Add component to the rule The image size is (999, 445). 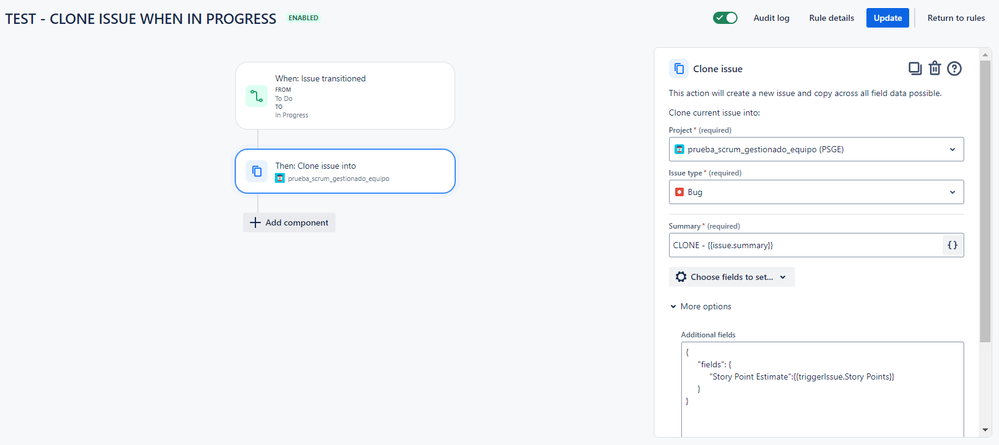pyautogui.click(x=289, y=222)
